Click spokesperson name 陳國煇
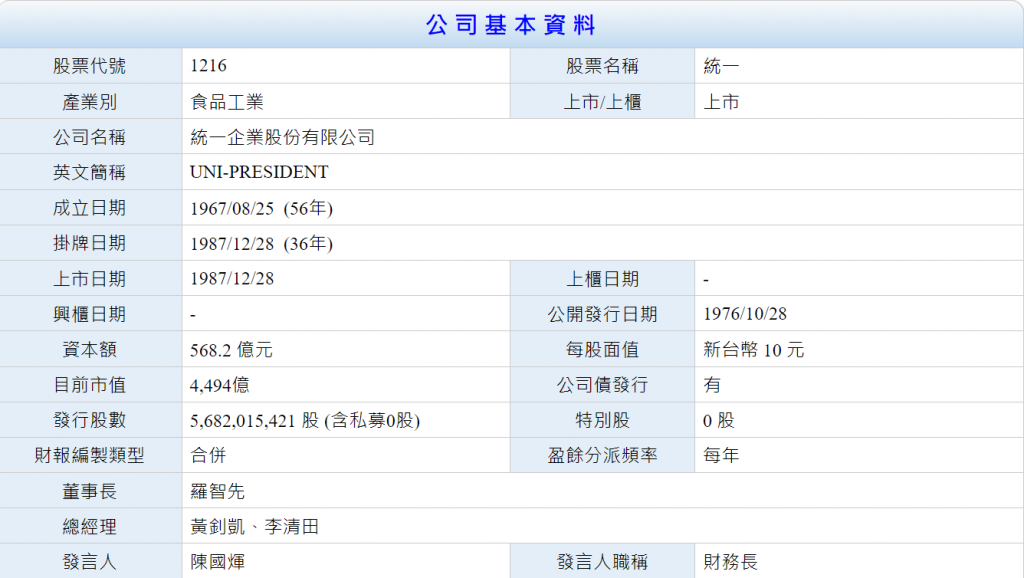Image resolution: width=1024 pixels, height=578 pixels. (x=217, y=562)
